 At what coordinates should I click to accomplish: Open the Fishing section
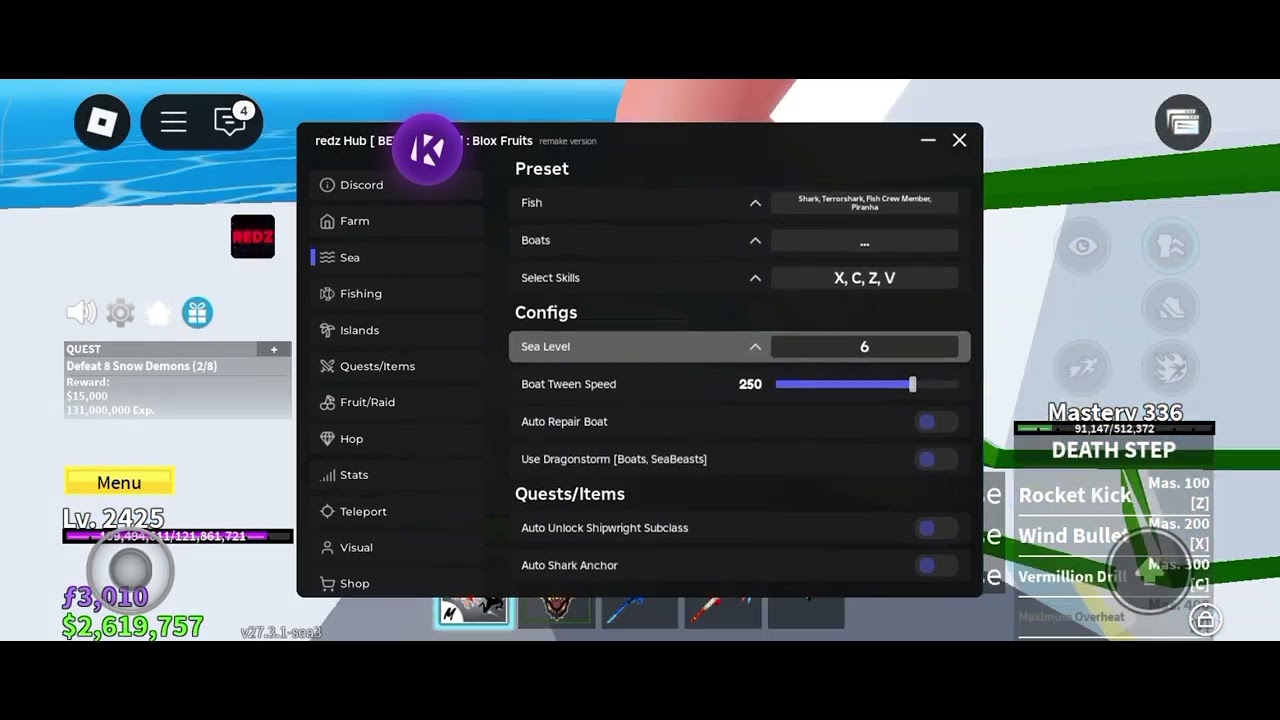(397, 294)
